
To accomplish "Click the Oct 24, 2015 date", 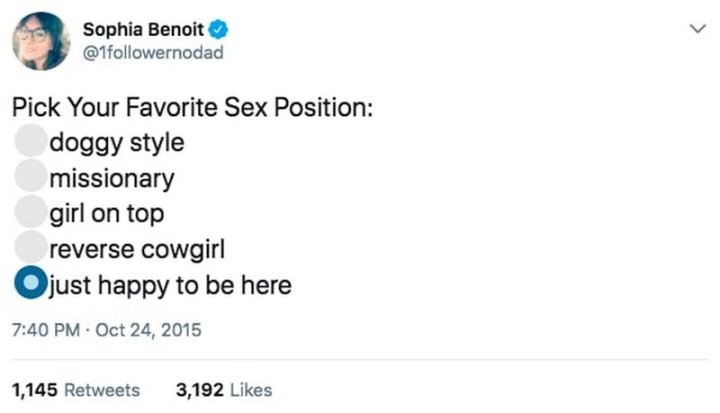I will click(147, 329).
